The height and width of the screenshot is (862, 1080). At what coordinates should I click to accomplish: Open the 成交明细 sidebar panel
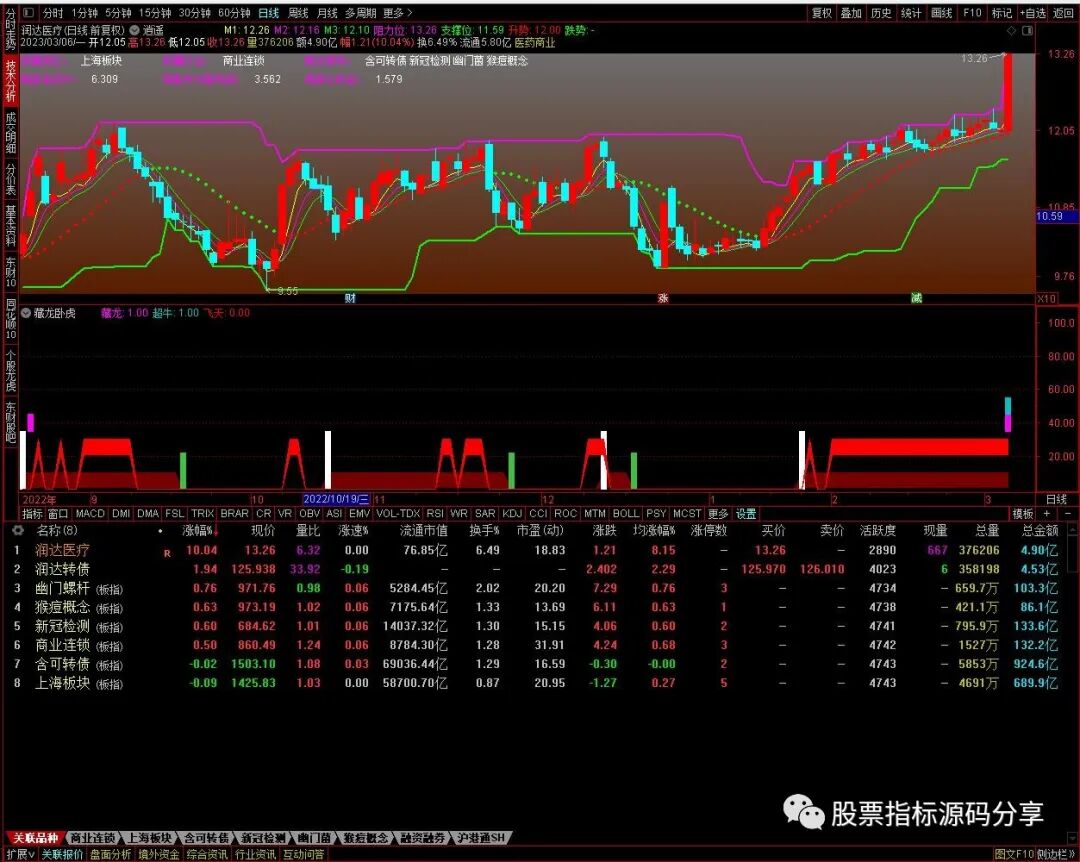(10, 132)
